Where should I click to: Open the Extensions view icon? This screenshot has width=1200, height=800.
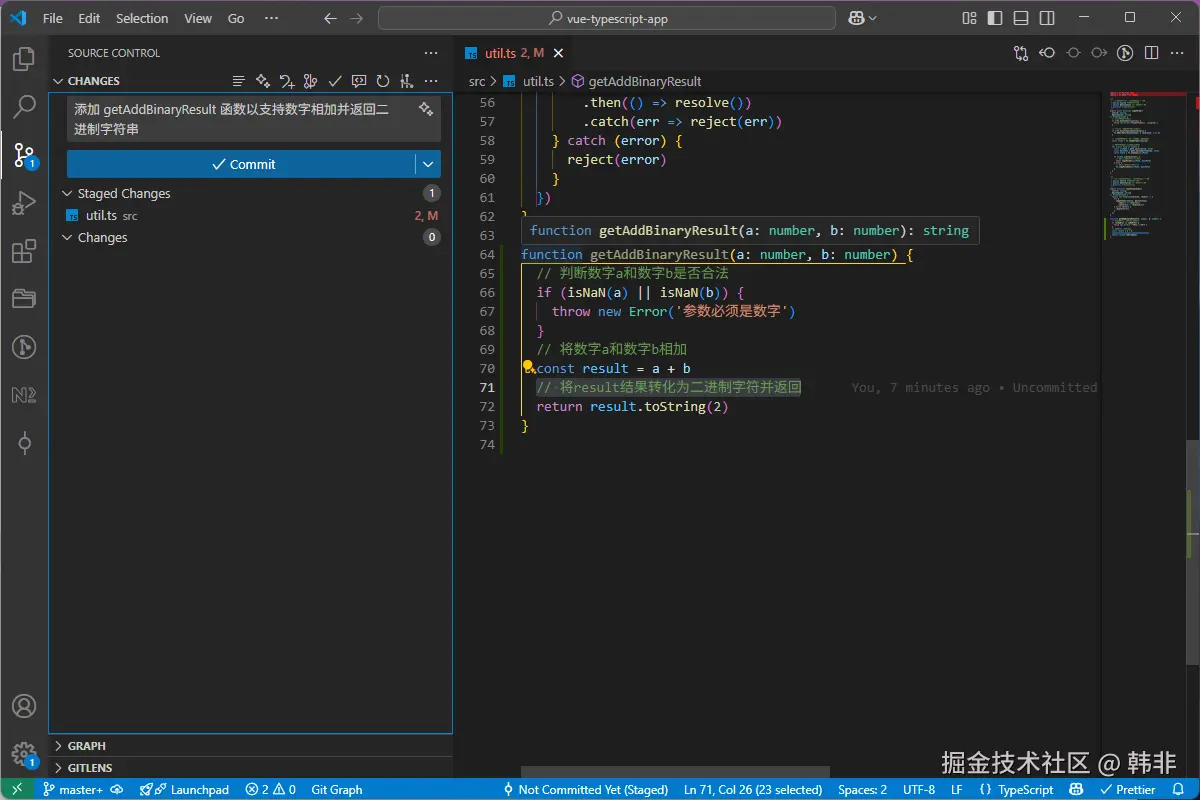[24, 252]
